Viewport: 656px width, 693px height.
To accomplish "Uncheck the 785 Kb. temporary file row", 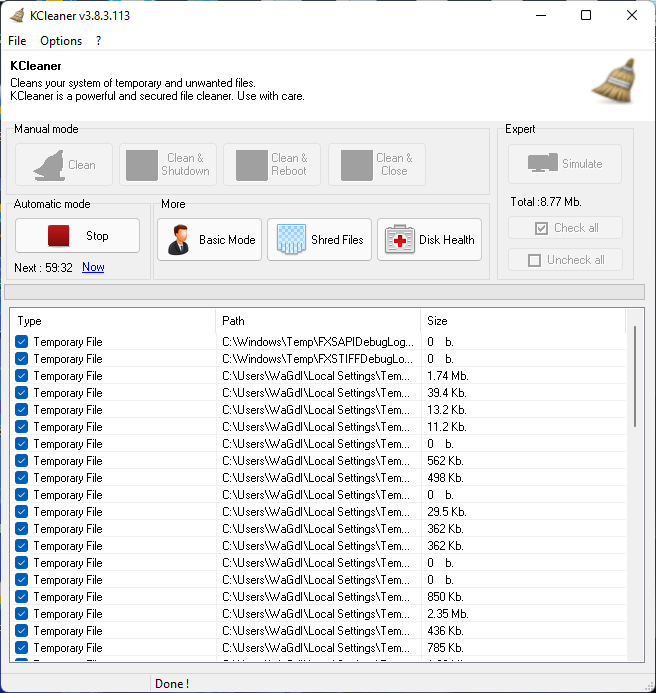I will (x=21, y=647).
